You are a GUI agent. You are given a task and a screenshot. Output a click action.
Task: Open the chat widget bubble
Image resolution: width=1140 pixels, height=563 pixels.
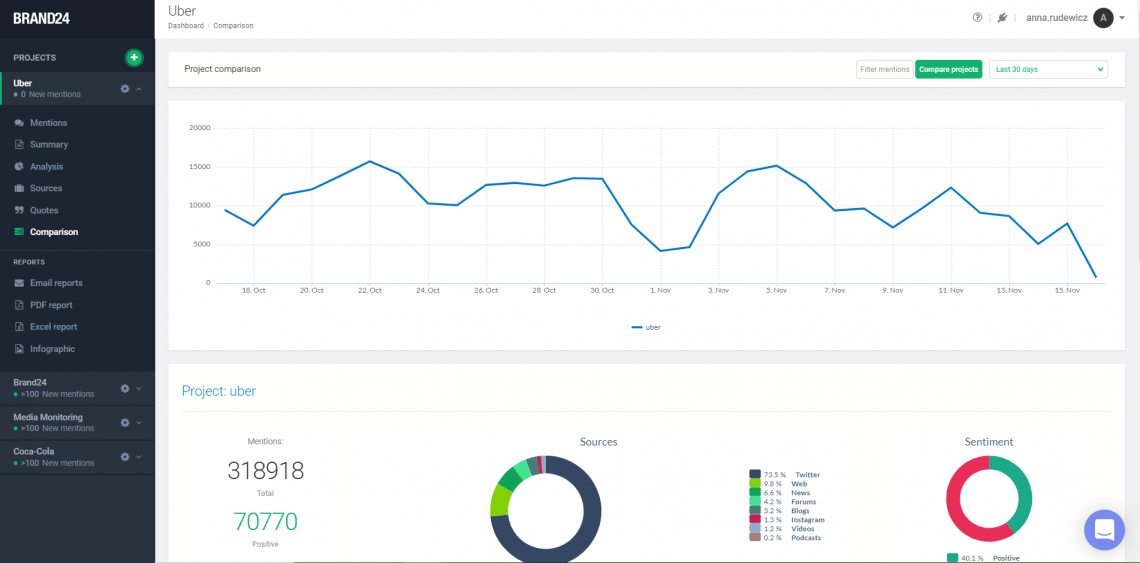1104,530
